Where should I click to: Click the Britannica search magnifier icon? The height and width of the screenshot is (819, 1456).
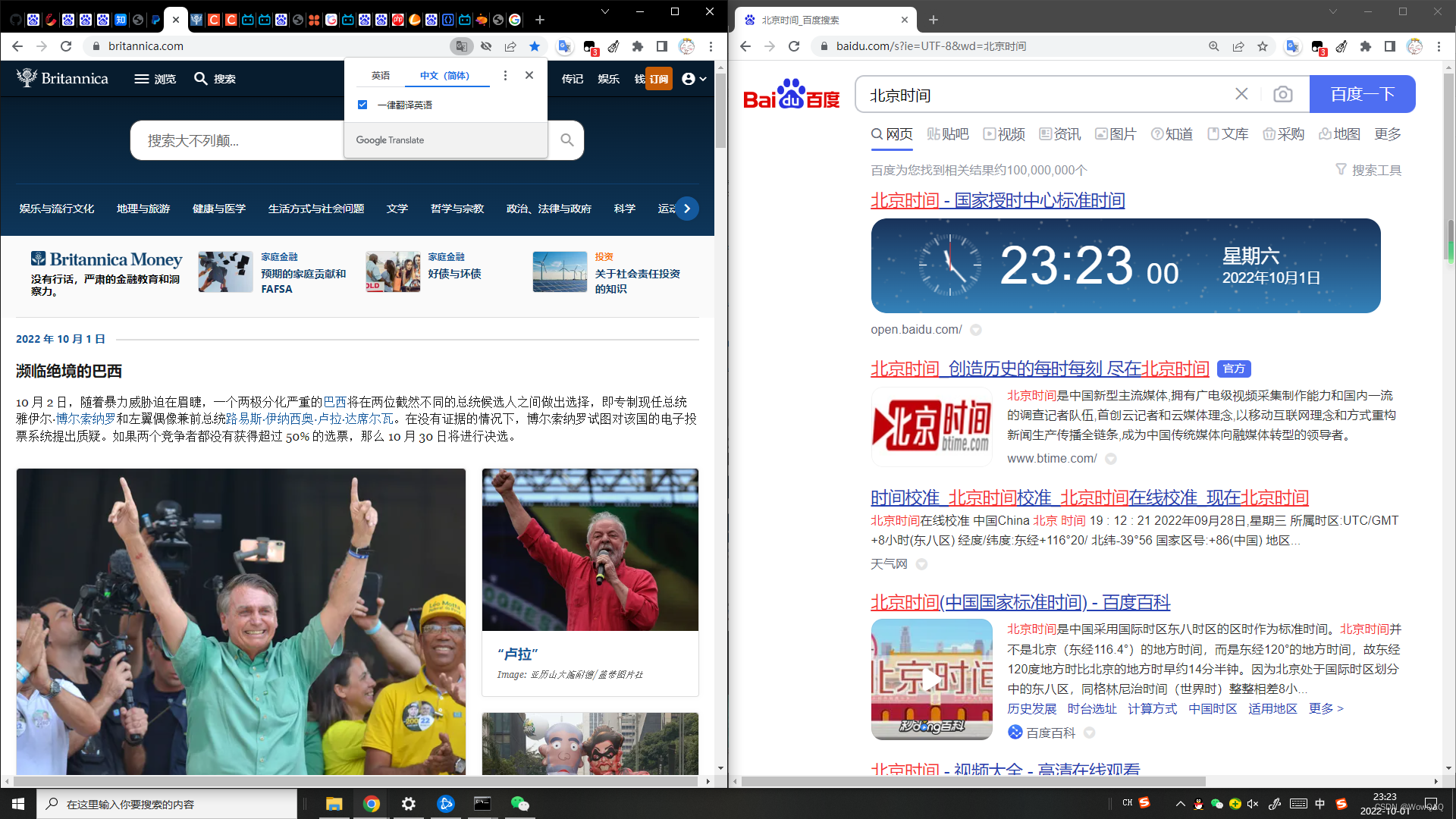(x=566, y=140)
